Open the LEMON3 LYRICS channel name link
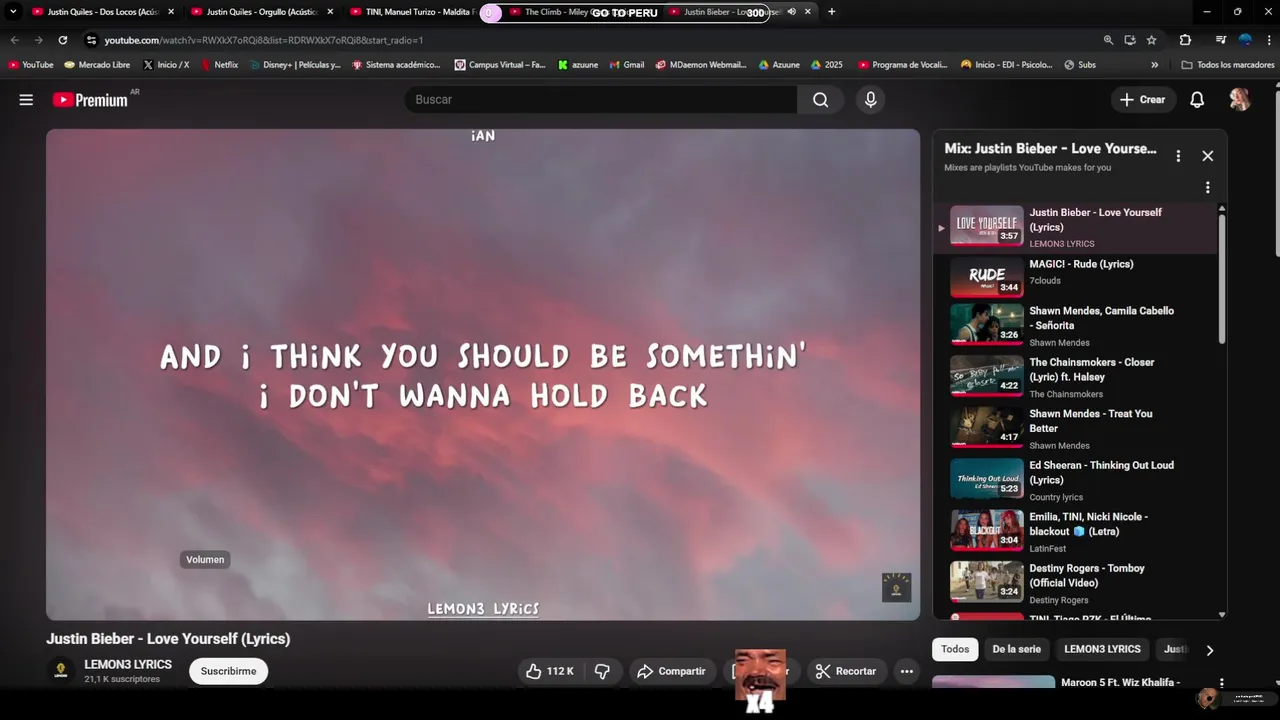Viewport: 1280px width, 720px height. point(128,664)
